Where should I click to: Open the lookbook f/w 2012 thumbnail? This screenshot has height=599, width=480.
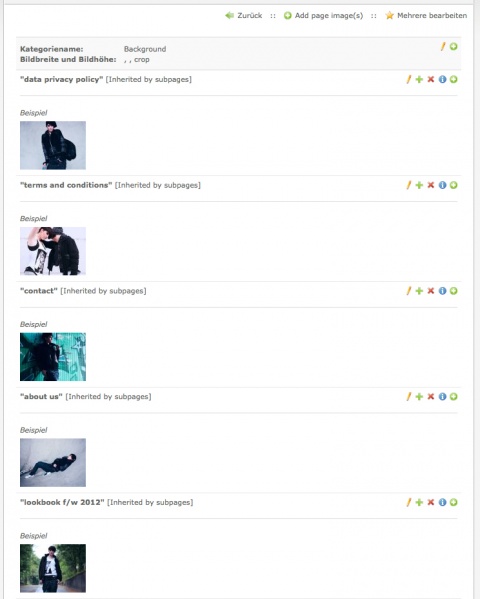[x=53, y=568]
